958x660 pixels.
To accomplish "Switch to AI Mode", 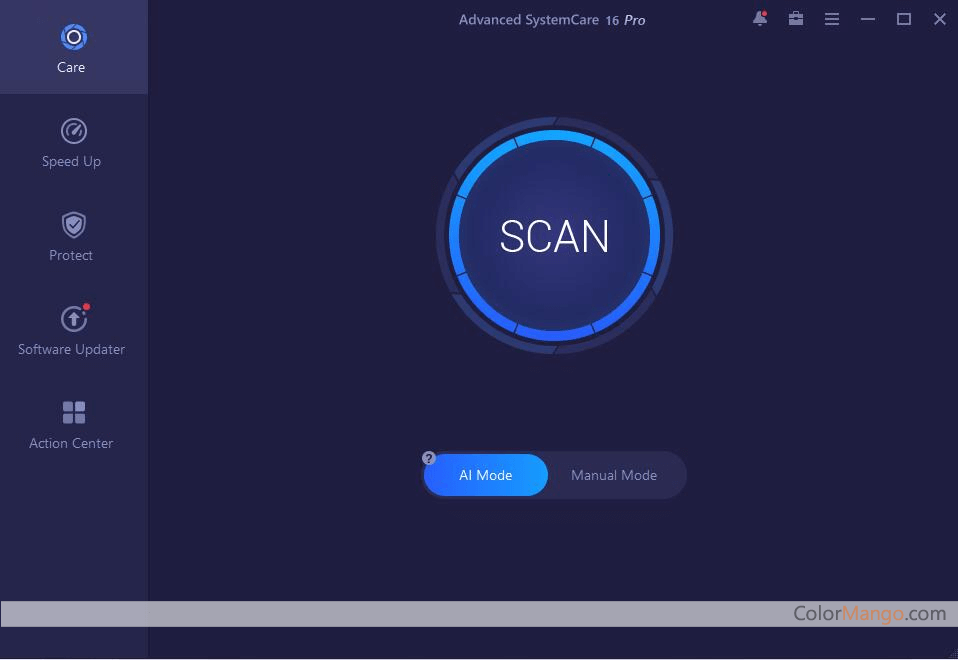I will point(486,475).
